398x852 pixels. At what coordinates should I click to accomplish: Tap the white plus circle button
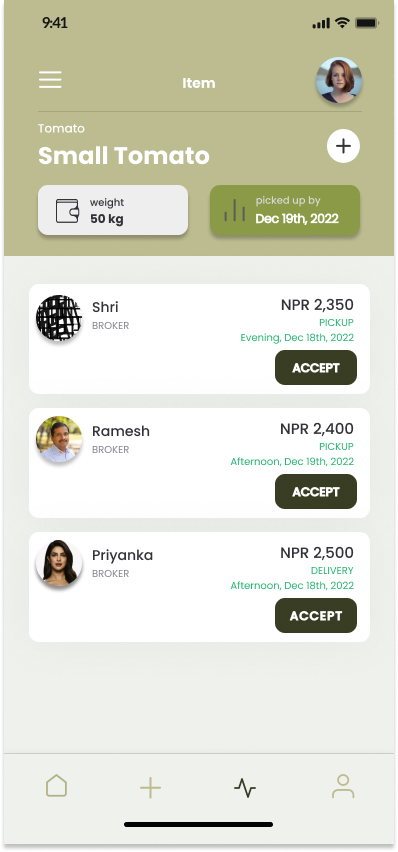(343, 146)
